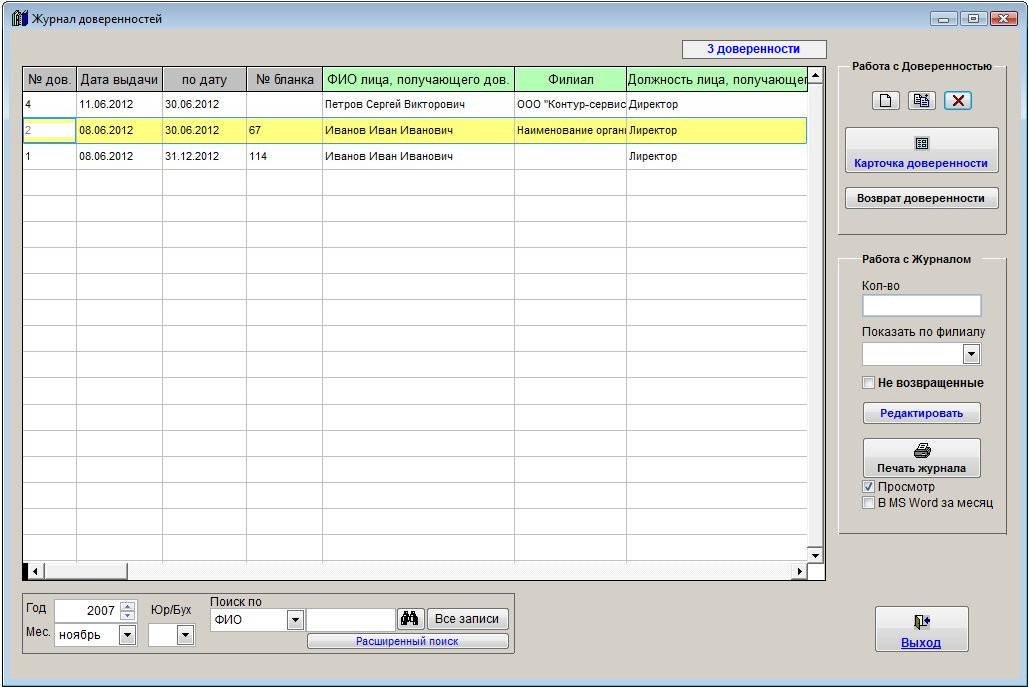Viewport: 1029px width, 687px height.
Task: Maximize the Журнал доверенностей window
Action: click(x=973, y=18)
